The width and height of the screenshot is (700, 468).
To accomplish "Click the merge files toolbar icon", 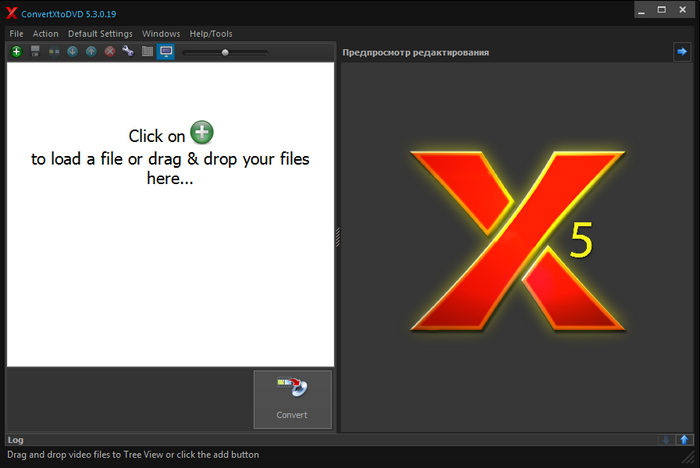I will [54, 52].
